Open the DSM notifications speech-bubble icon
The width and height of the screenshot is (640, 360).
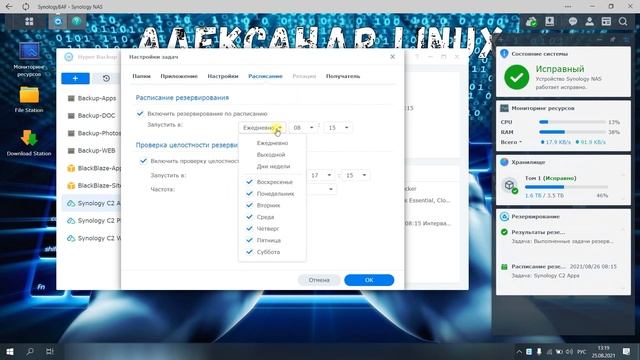pyautogui.click(x=573, y=22)
